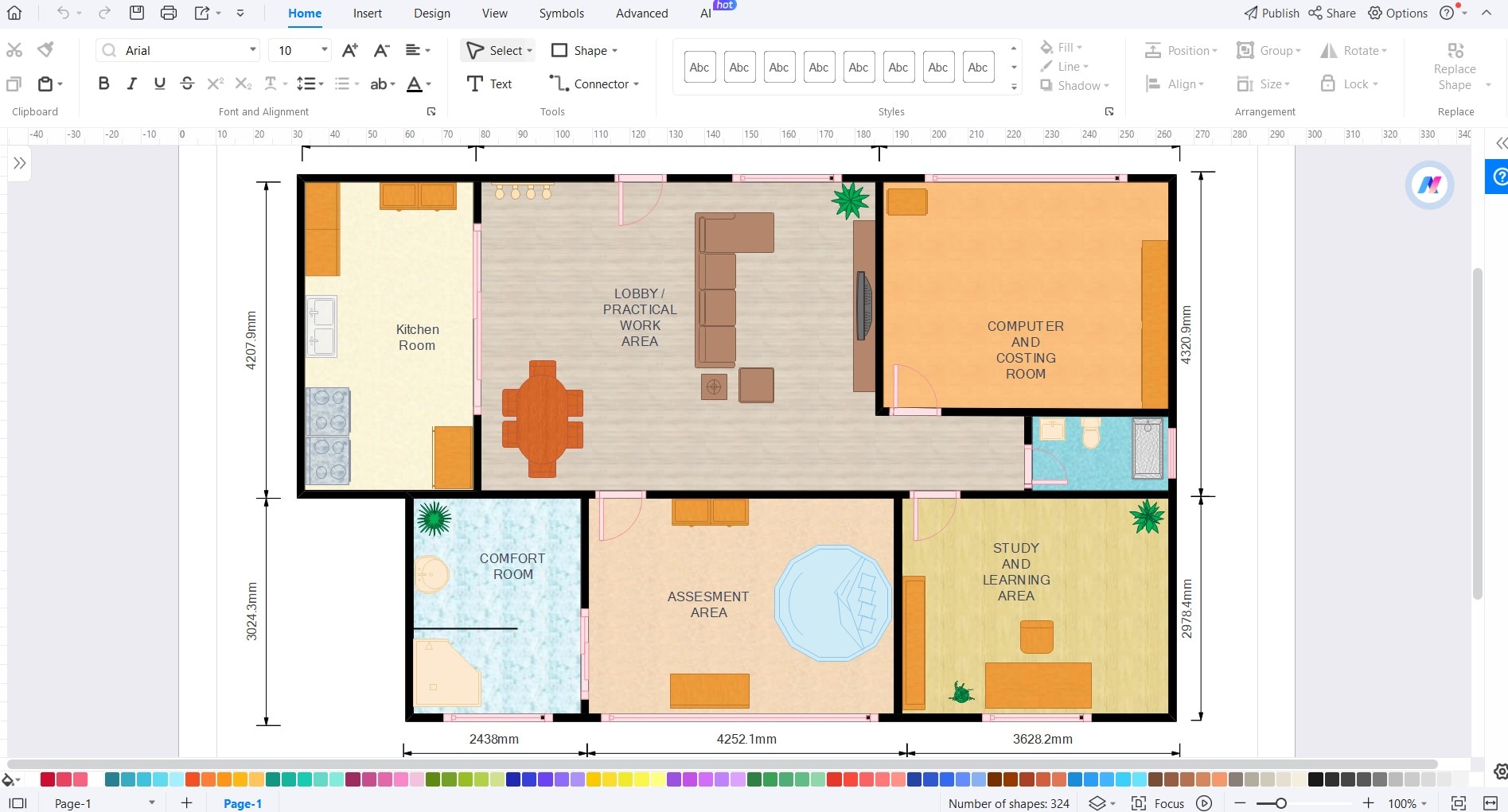Pick the red color swatch in palette
1508x812 pixels.
click(48, 779)
